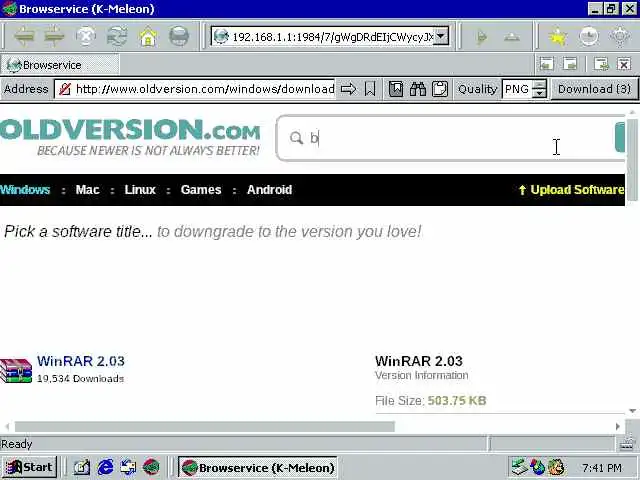
Task: Open the K-Meleon URL bar dropdown arrow
Action: 440,36
